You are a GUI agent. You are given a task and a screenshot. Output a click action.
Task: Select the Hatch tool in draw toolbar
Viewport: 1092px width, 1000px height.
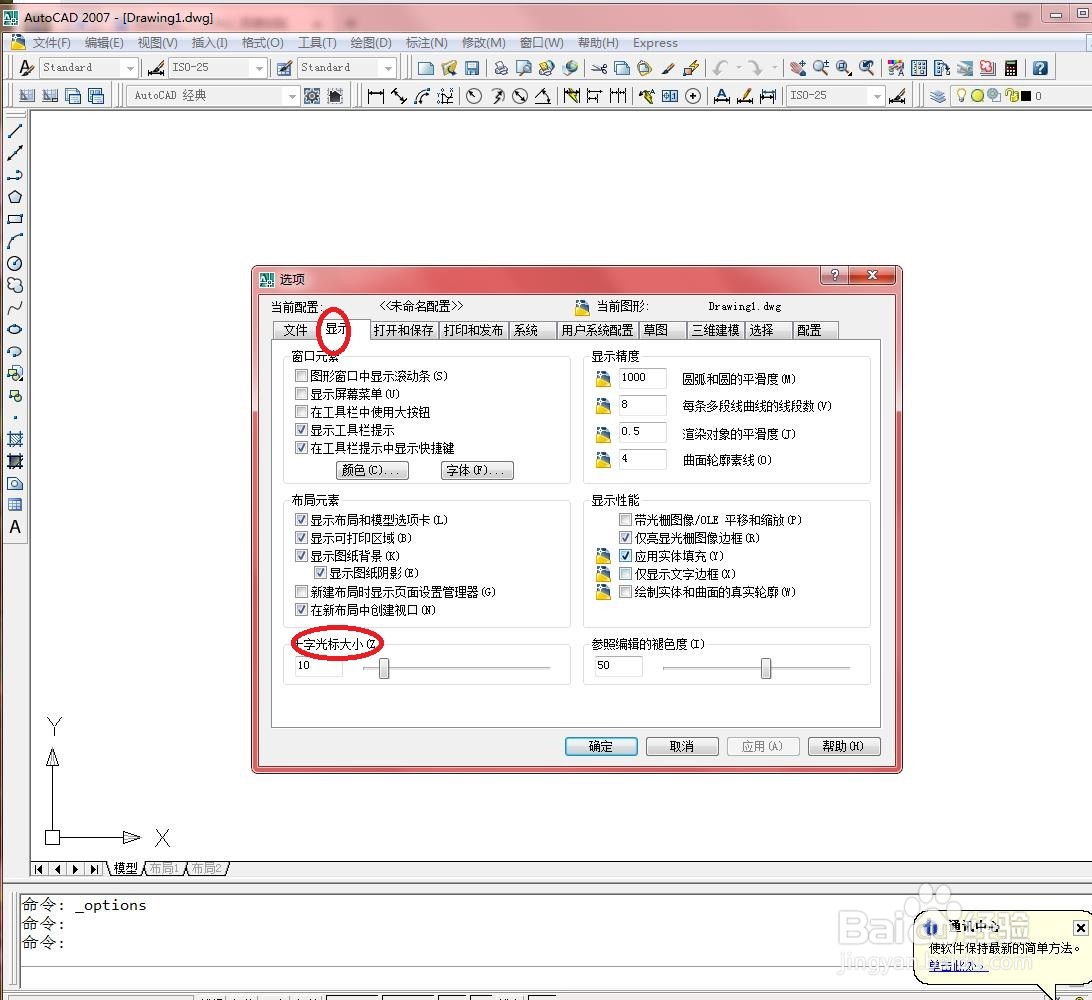[15, 439]
